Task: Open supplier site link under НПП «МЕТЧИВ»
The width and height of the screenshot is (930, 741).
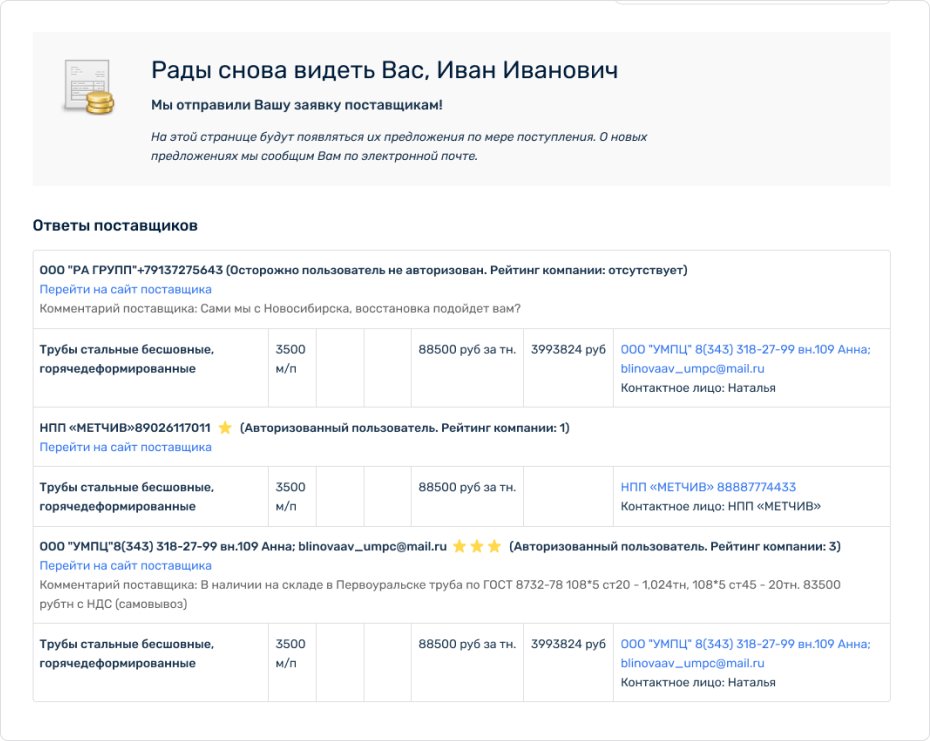Action: pyautogui.click(x=125, y=447)
